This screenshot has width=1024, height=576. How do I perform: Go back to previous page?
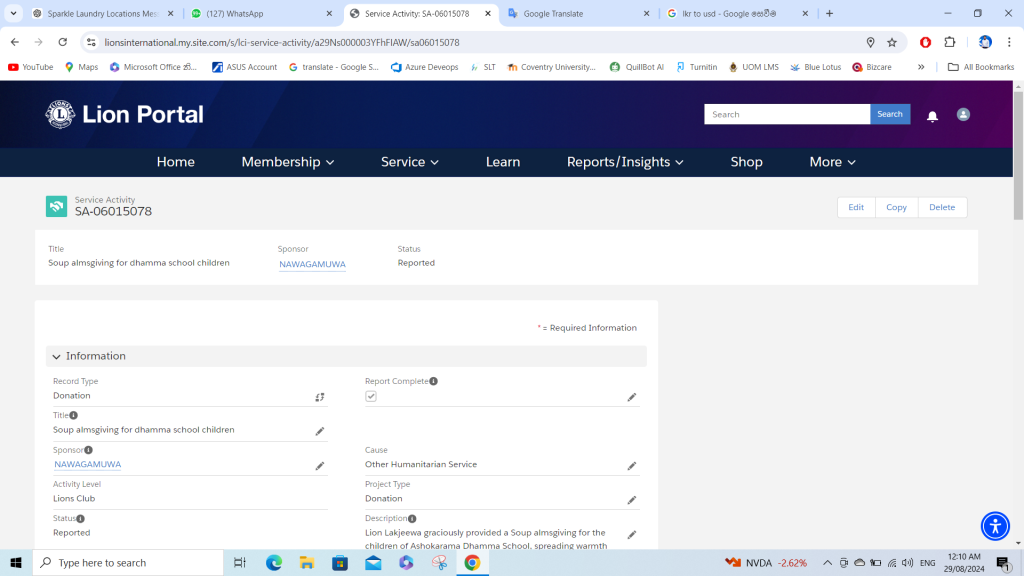[x=15, y=42]
